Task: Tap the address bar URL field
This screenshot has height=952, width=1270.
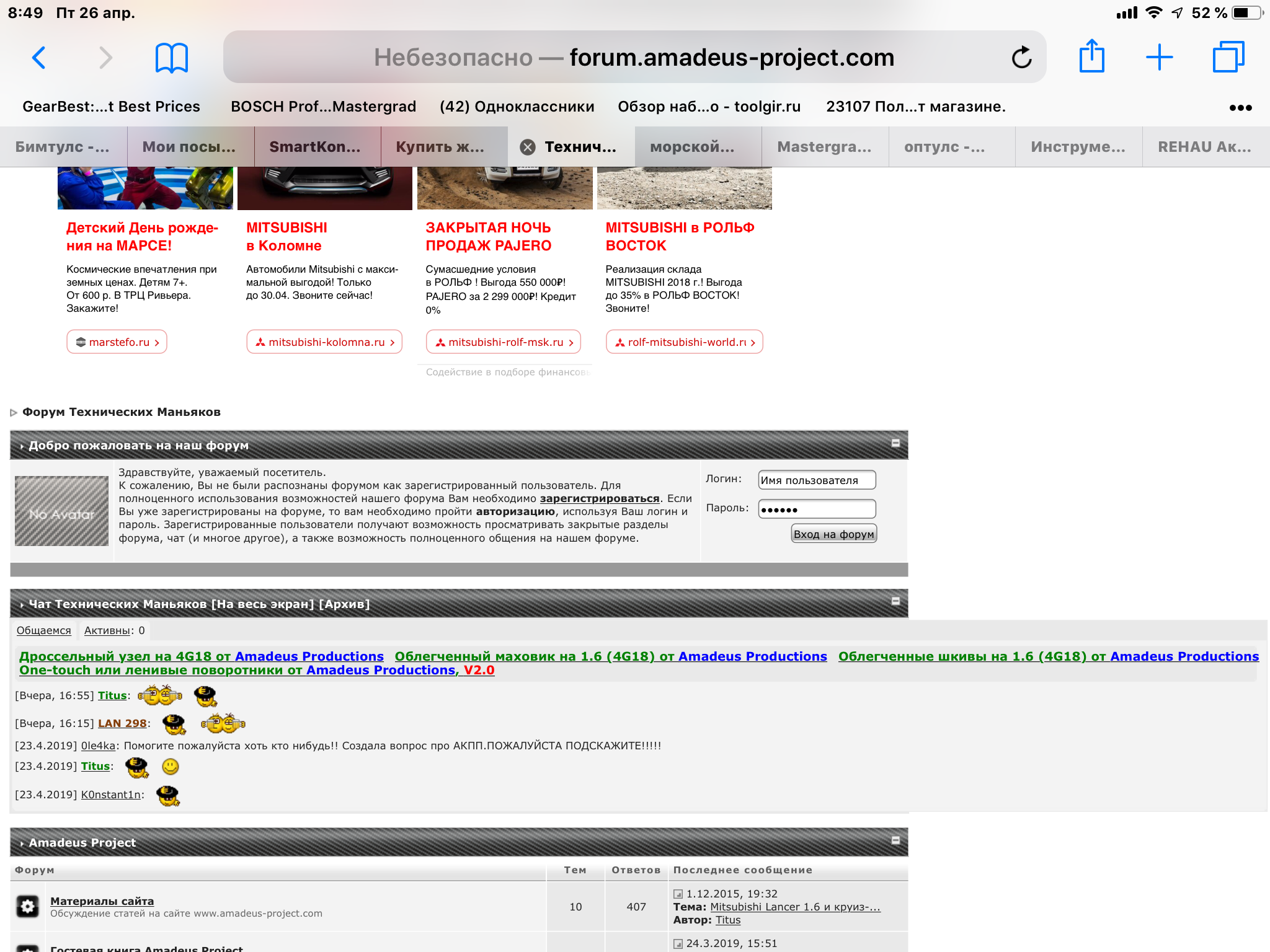Action: 633,58
